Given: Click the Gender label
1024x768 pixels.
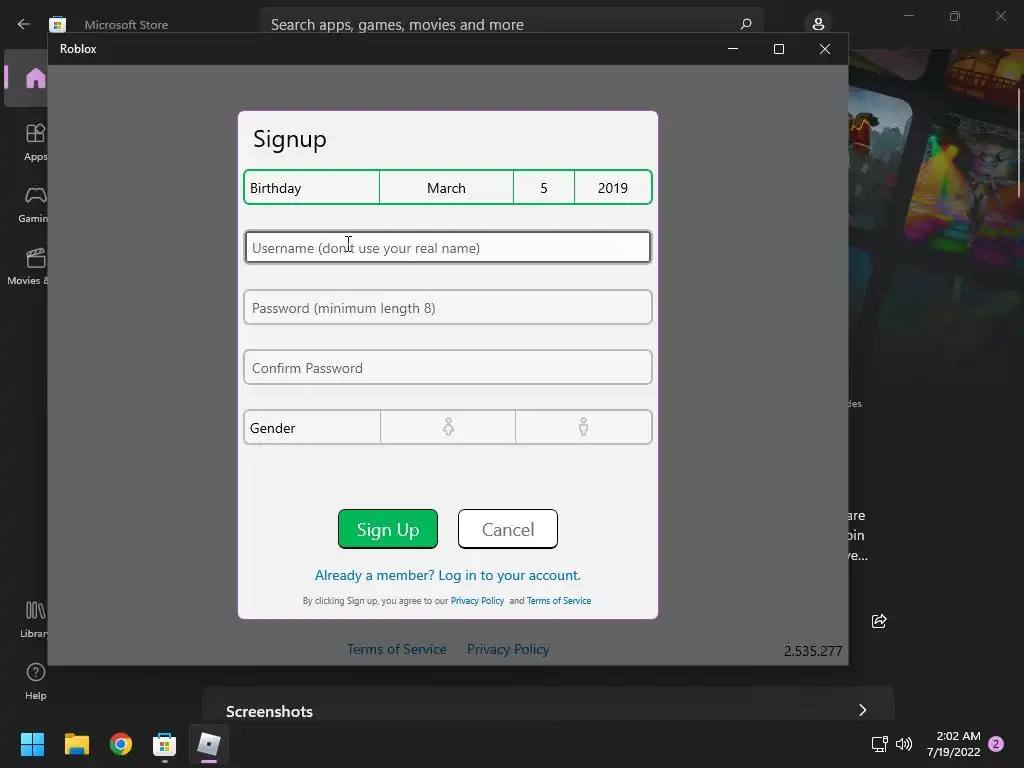Looking at the screenshot, I should 272,428.
